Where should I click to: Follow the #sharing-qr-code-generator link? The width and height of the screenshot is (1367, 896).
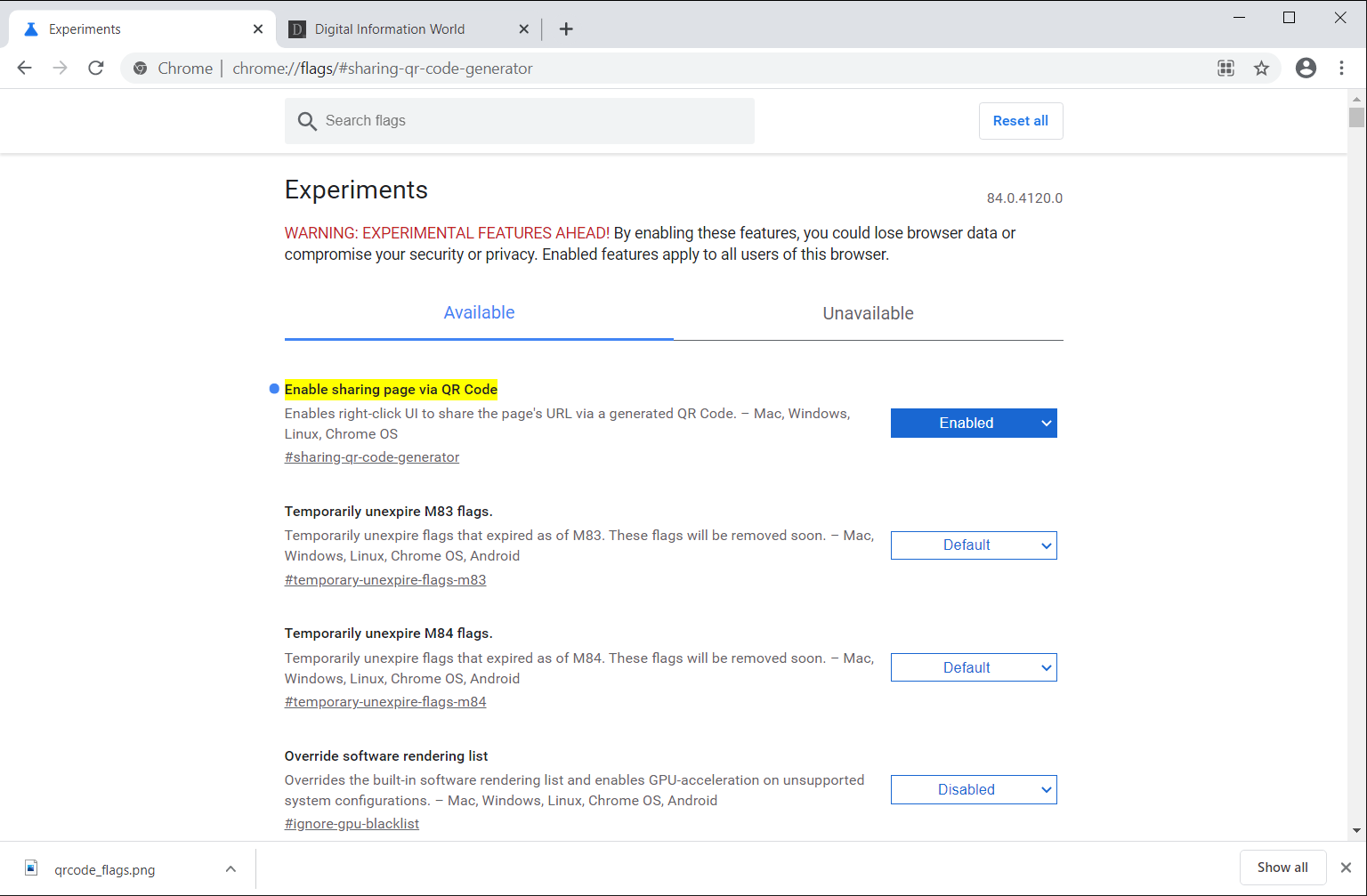click(372, 457)
